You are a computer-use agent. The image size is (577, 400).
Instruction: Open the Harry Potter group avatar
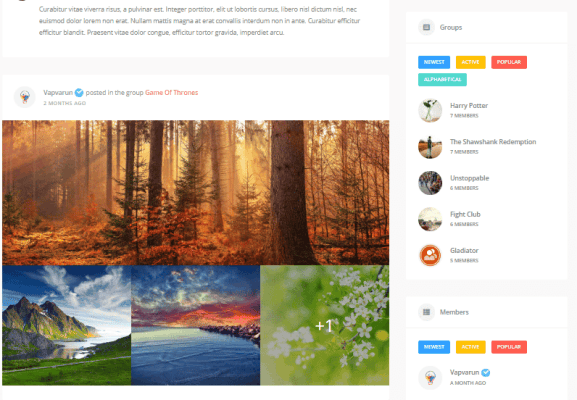430,110
